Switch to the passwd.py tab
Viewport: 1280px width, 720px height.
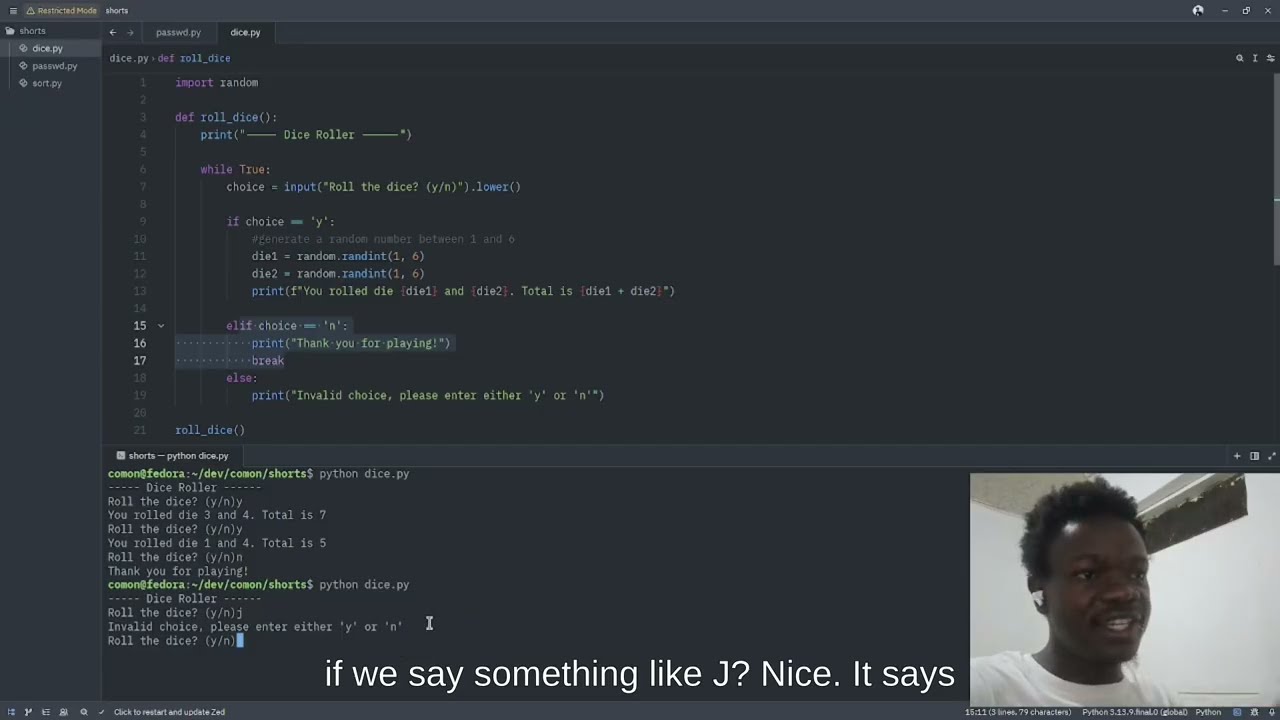pos(178,32)
